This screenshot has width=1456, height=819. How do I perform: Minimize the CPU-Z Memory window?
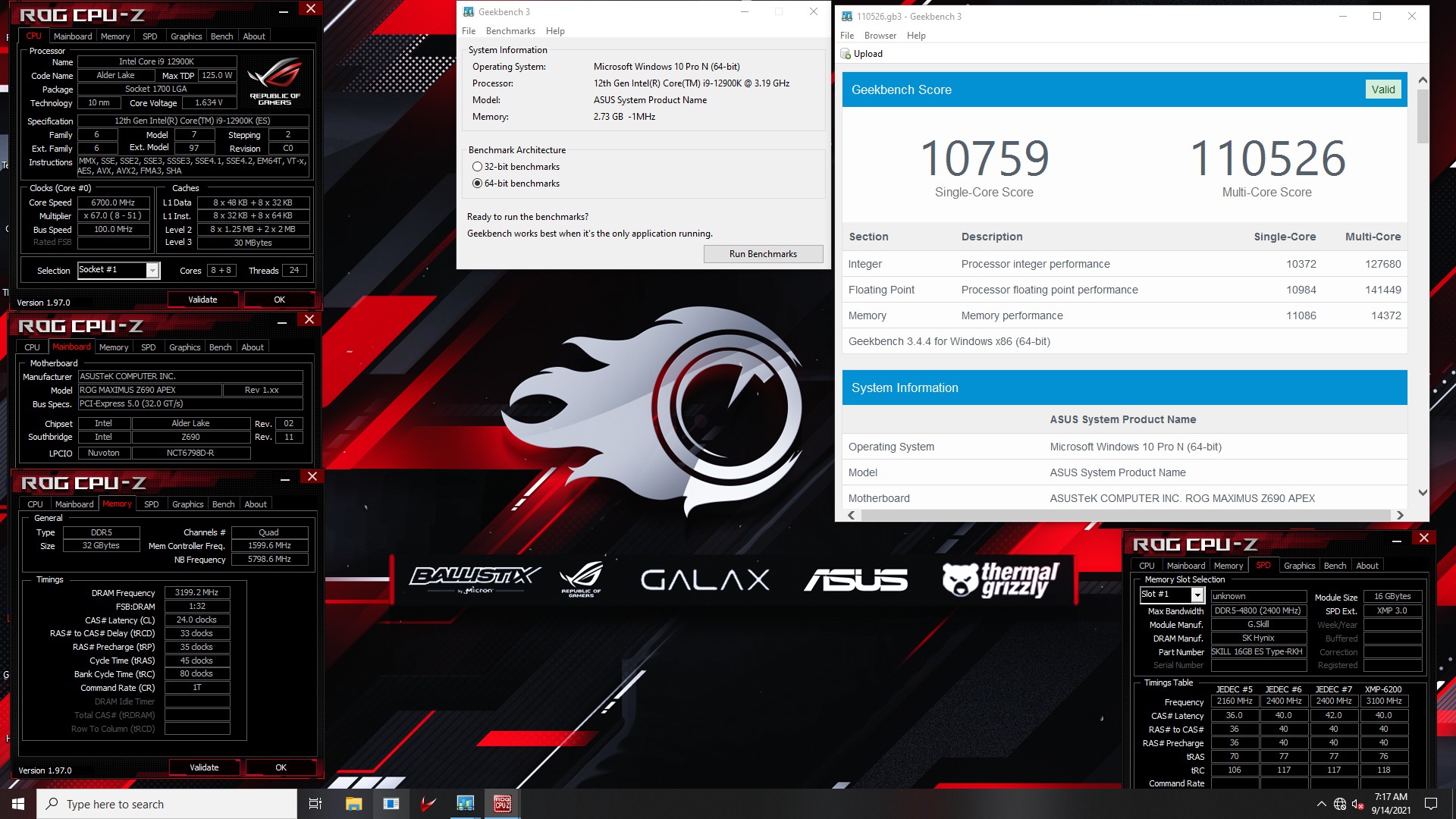pyautogui.click(x=285, y=479)
